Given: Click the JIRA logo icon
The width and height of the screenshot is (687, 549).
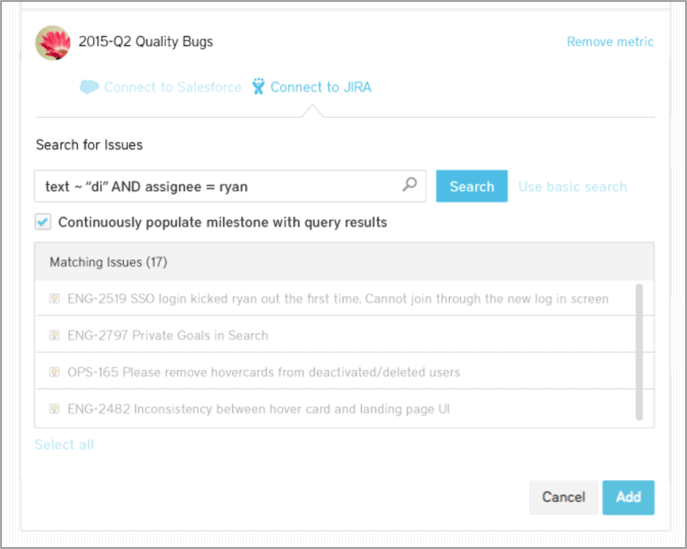Looking at the screenshot, I should [x=259, y=87].
